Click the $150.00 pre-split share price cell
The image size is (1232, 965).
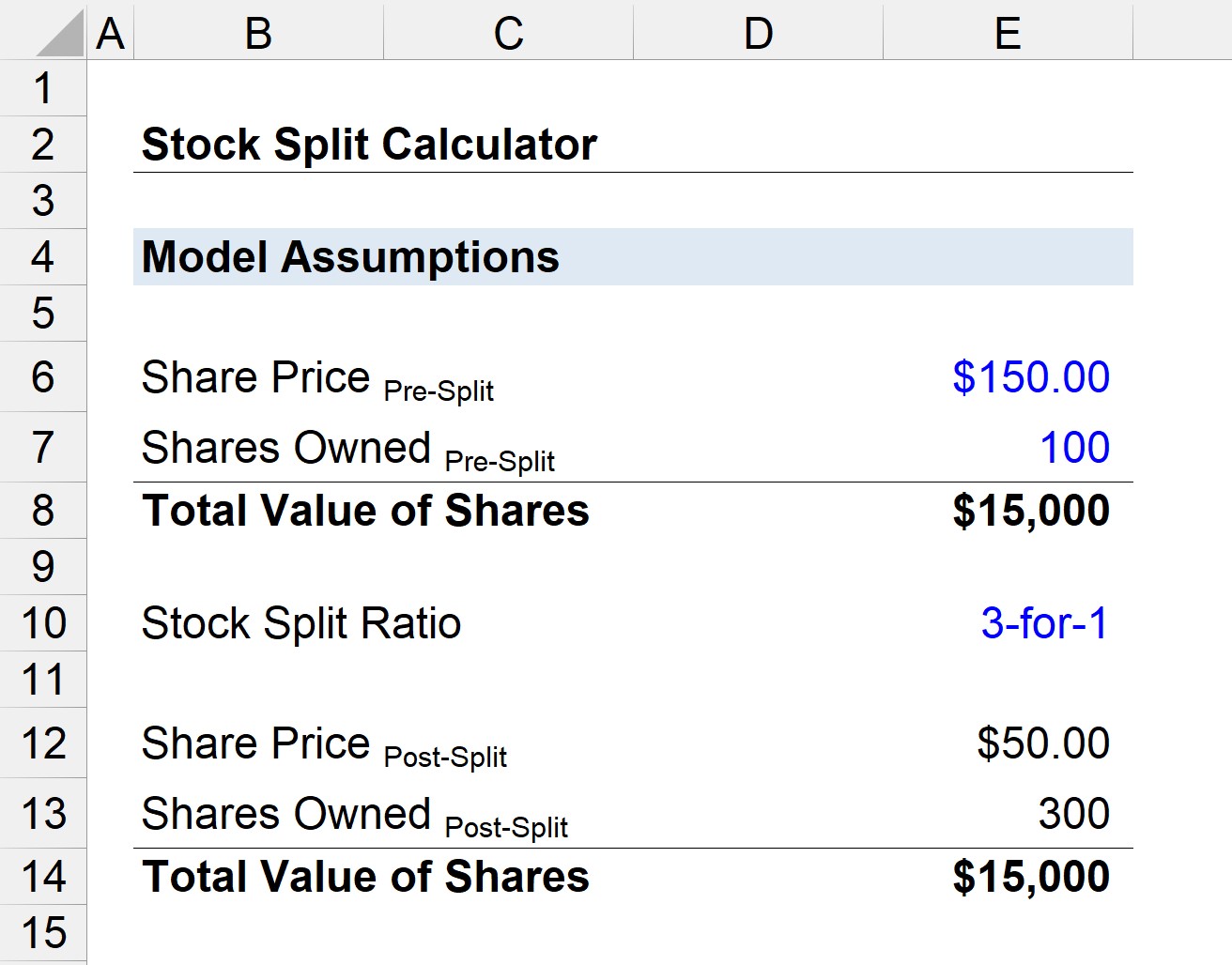(x=1030, y=377)
